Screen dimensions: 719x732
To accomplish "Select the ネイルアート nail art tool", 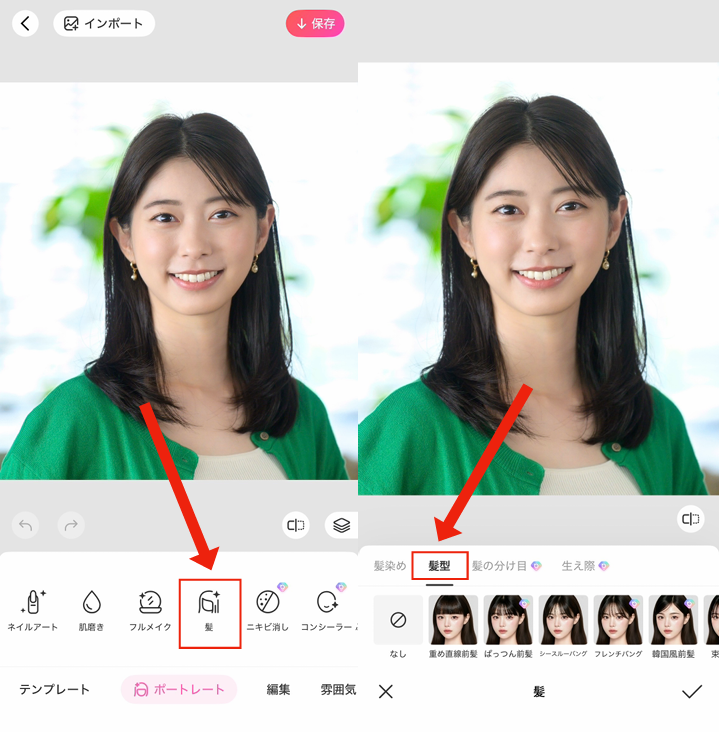I will (x=33, y=611).
